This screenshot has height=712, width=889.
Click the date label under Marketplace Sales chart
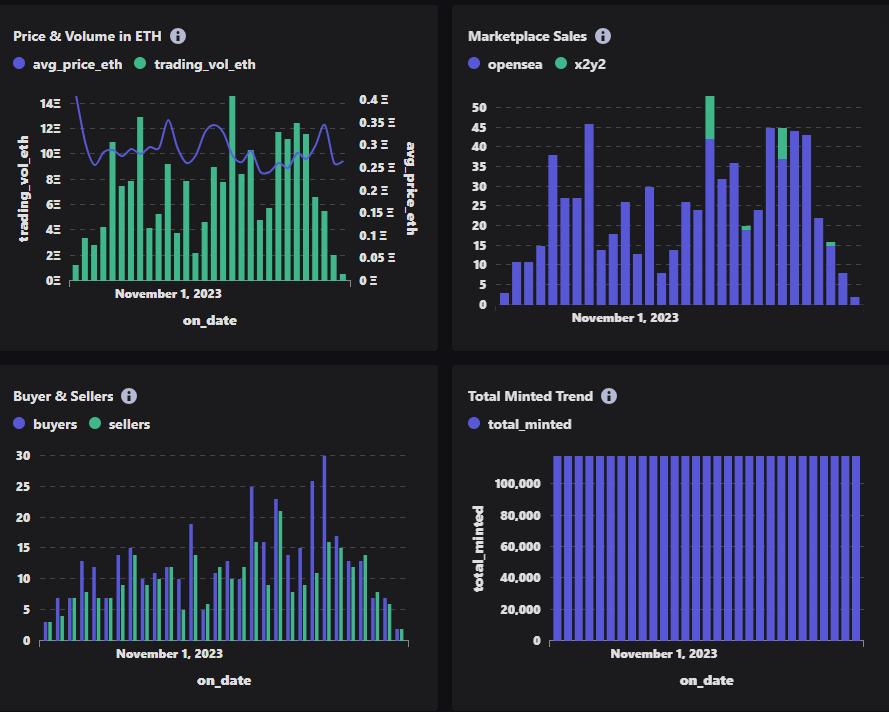point(625,318)
